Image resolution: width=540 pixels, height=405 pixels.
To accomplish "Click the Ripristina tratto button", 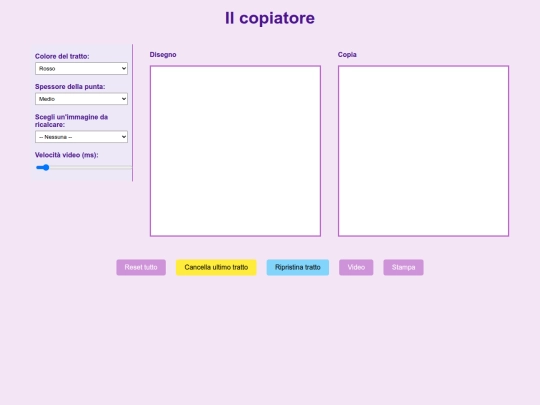I will point(298,267).
